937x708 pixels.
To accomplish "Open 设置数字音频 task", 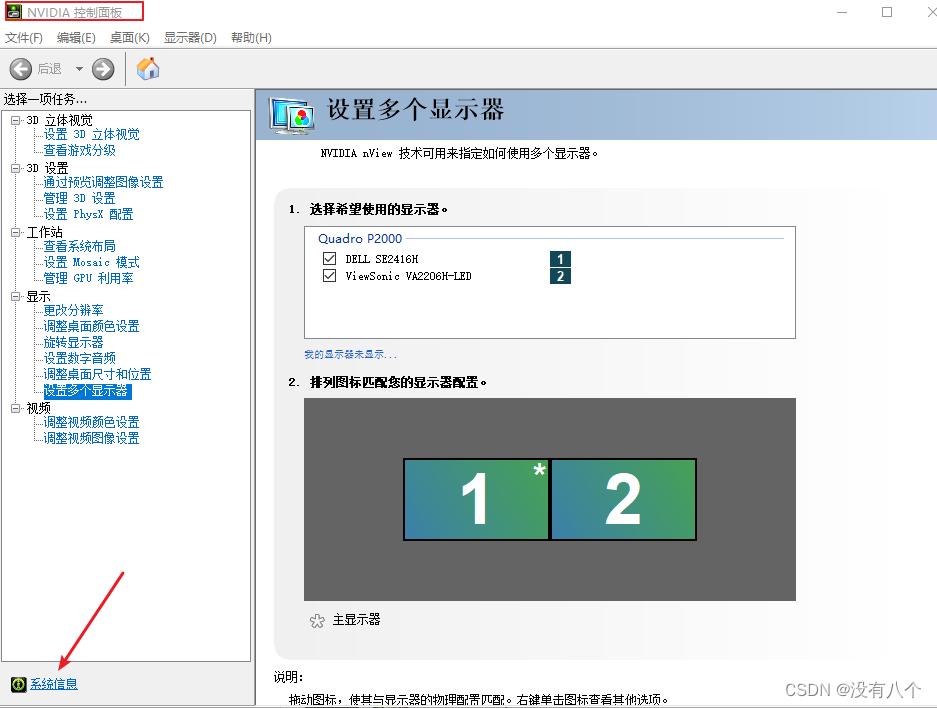I will pyautogui.click(x=79, y=358).
